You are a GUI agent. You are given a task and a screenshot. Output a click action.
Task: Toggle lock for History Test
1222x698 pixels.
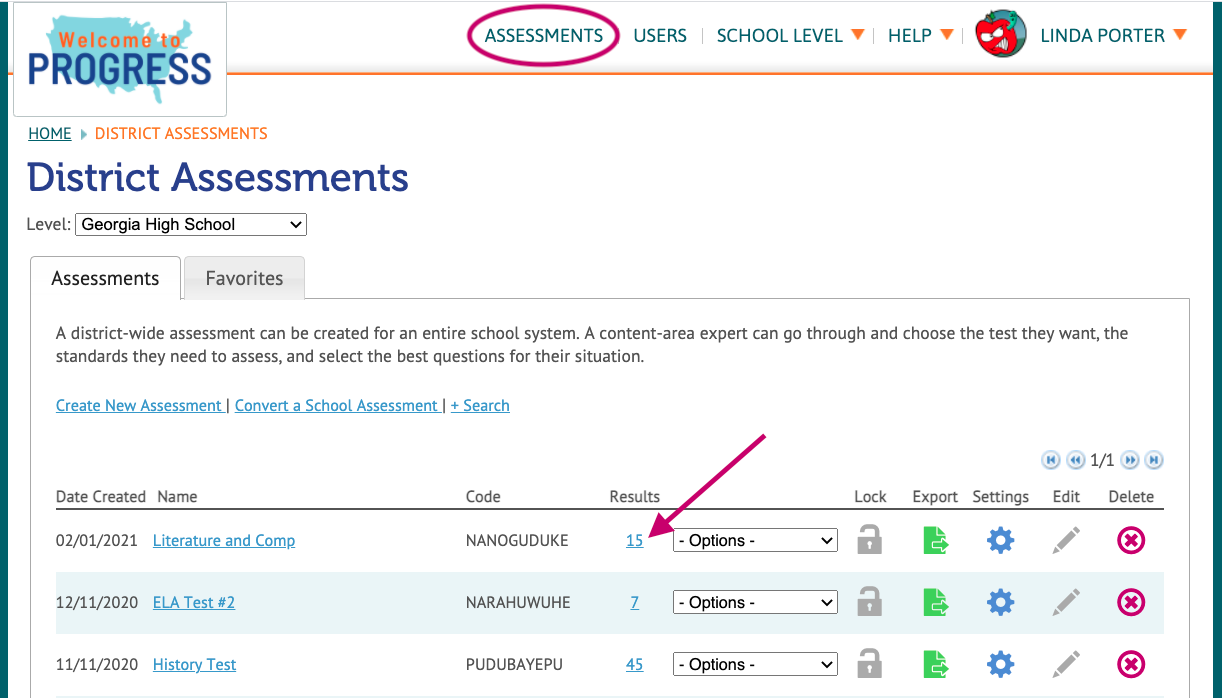870,664
